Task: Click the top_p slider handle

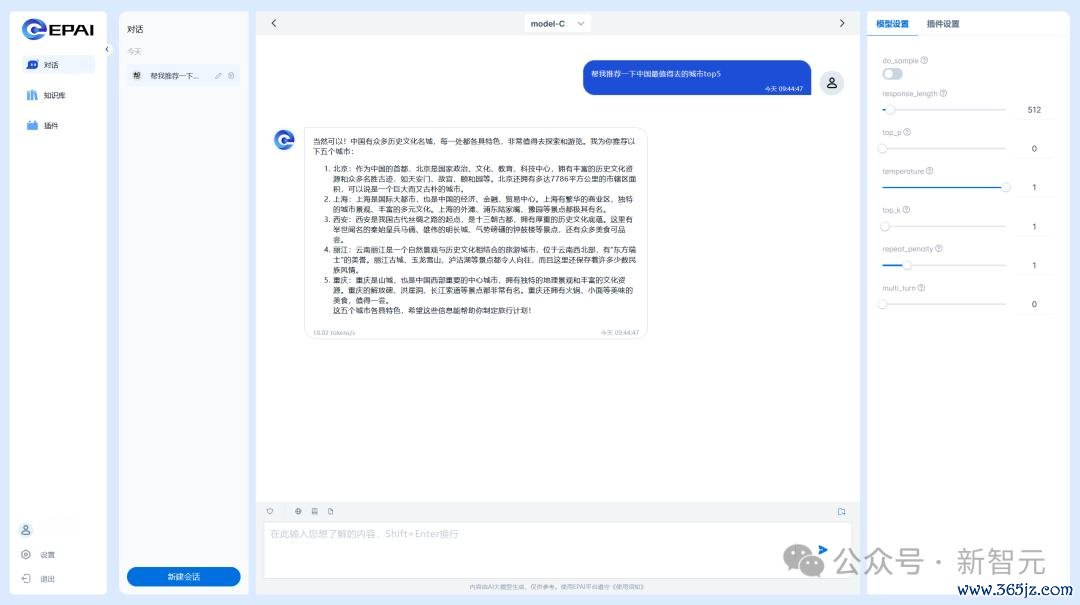Action: click(x=883, y=149)
